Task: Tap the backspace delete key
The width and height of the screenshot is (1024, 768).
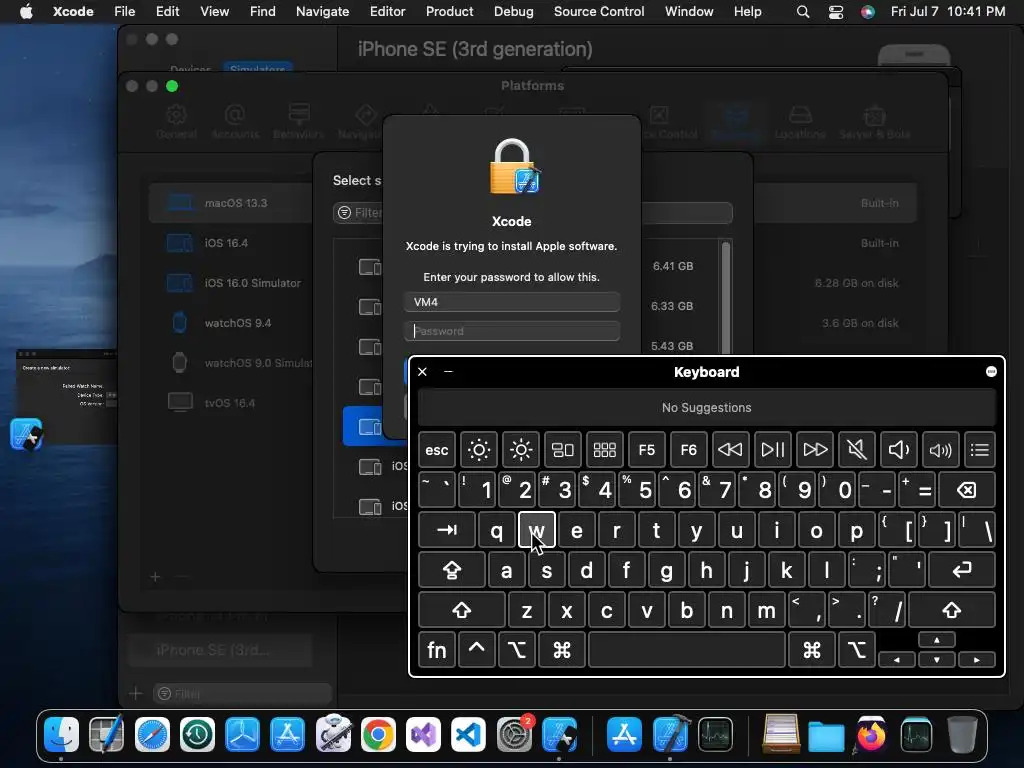Action: click(967, 490)
